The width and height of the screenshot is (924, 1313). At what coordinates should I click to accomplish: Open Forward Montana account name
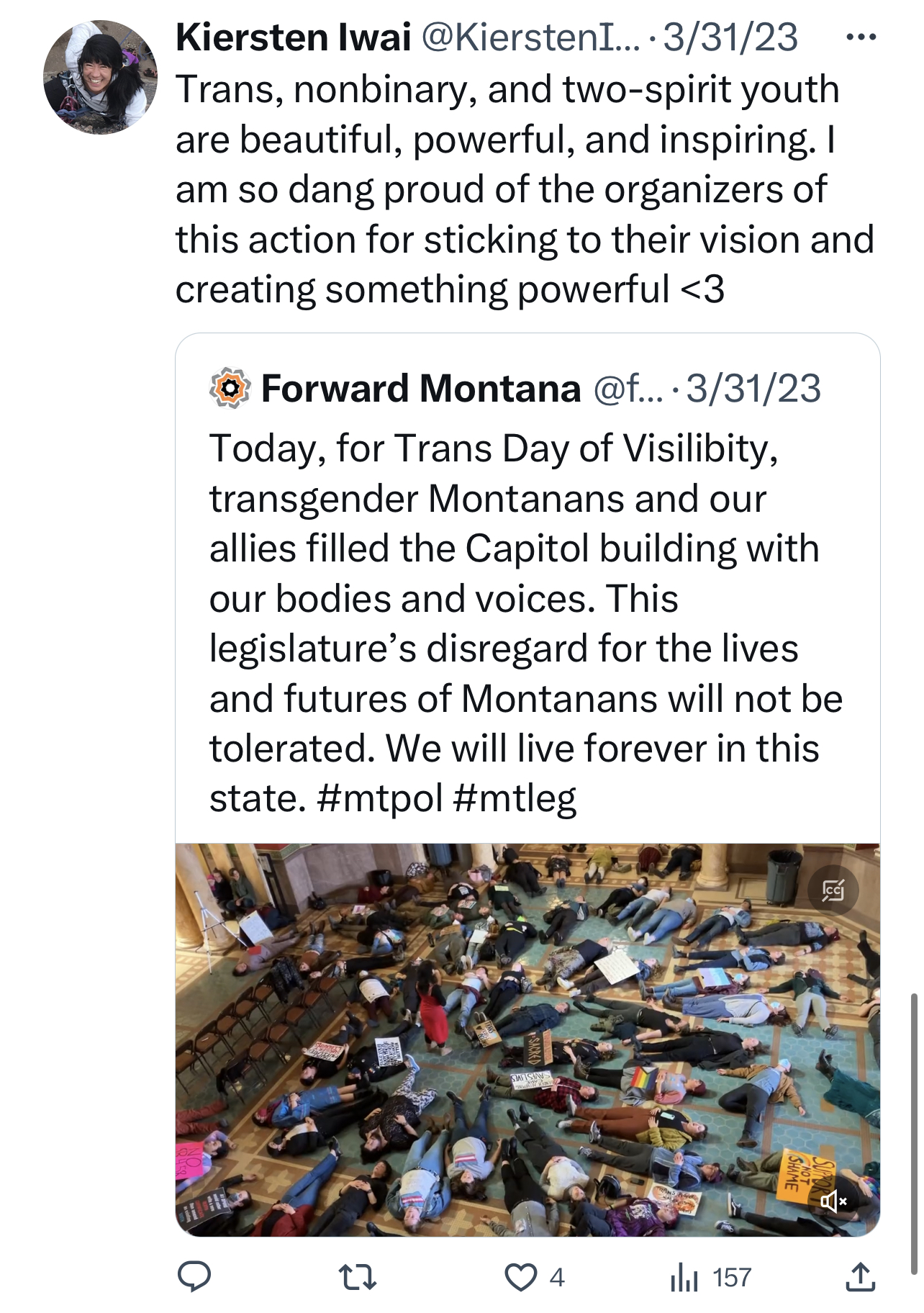[x=421, y=389]
